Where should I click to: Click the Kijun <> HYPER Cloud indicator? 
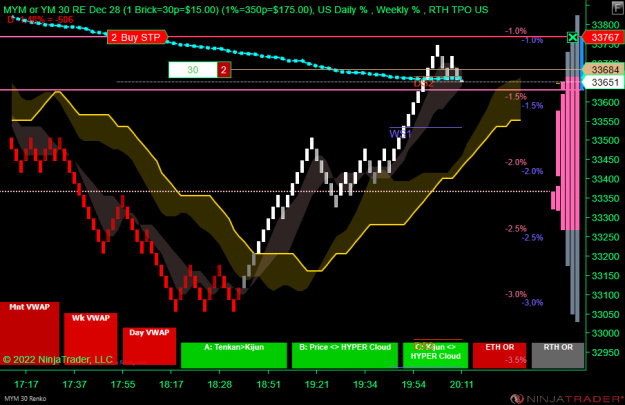click(435, 355)
